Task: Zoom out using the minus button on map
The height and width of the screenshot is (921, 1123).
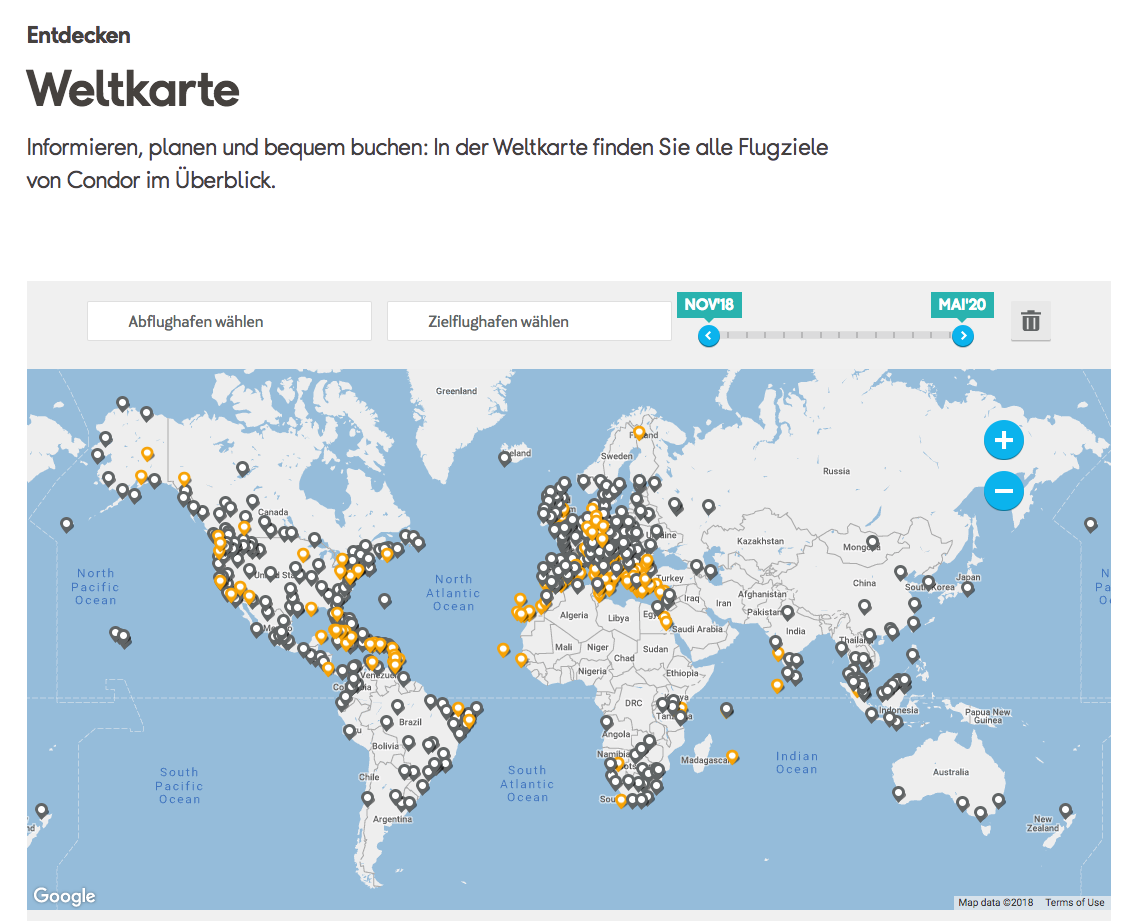Action: pos(1003,491)
